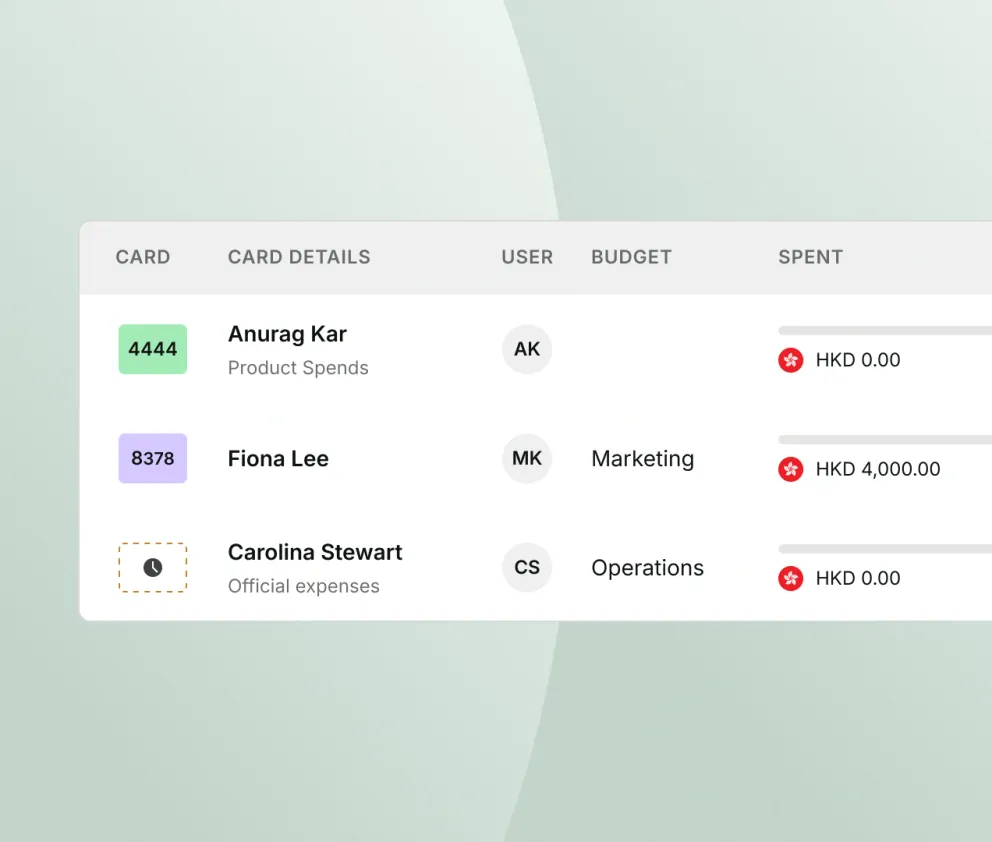Image resolution: width=992 pixels, height=842 pixels.
Task: Sort by the SPENT column header
Action: click(810, 257)
